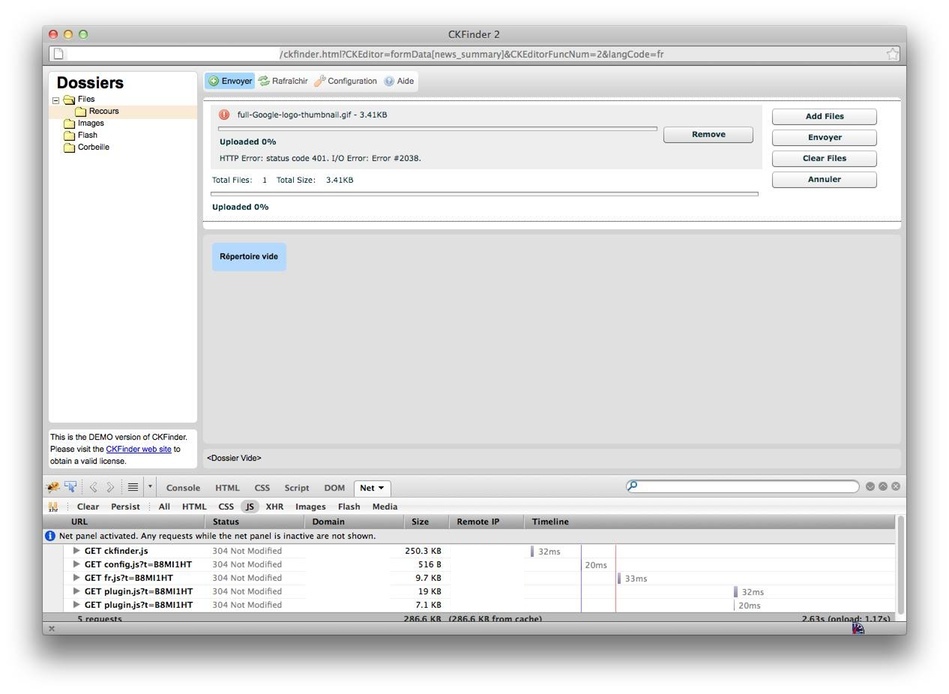Open the Net tab dropdown arrow

pos(381,488)
